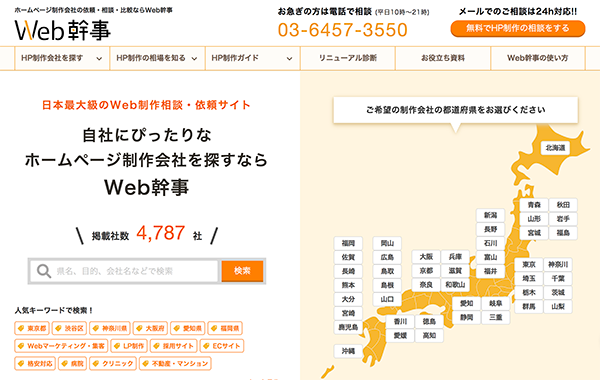Select 秋田 prefecture button
This screenshot has width=600, height=380.
(x=563, y=205)
